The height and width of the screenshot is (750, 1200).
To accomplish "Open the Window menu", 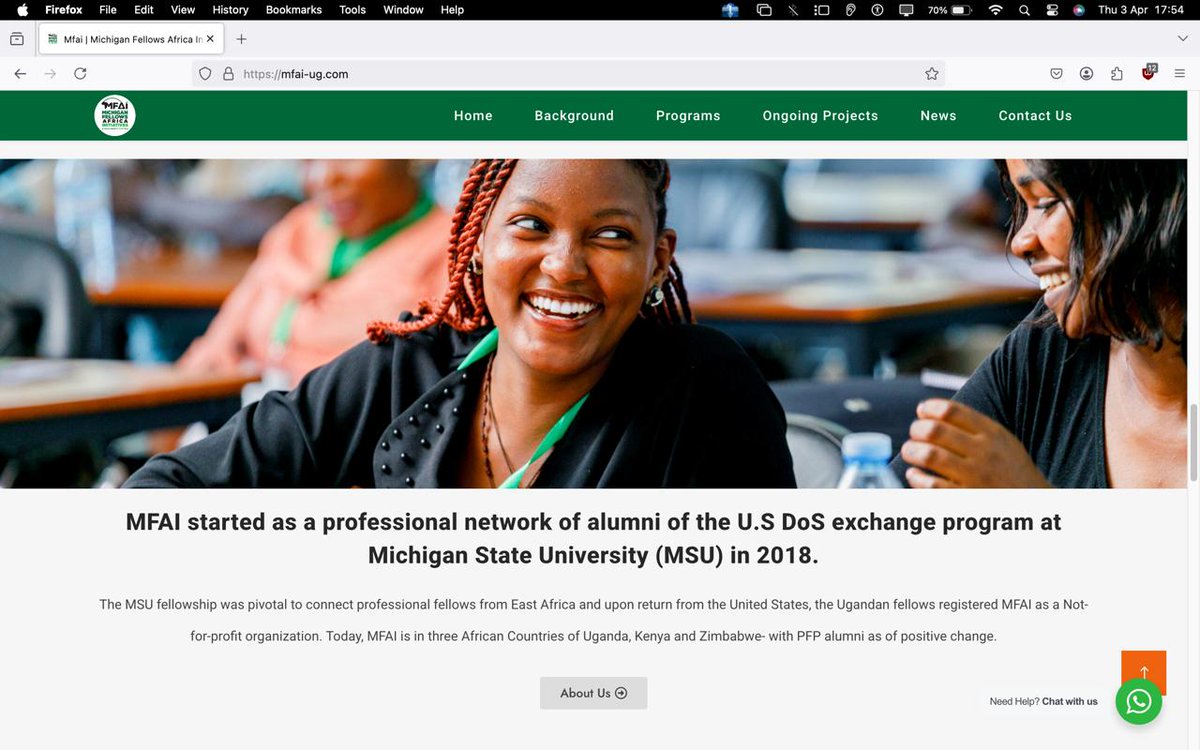I will point(404,10).
